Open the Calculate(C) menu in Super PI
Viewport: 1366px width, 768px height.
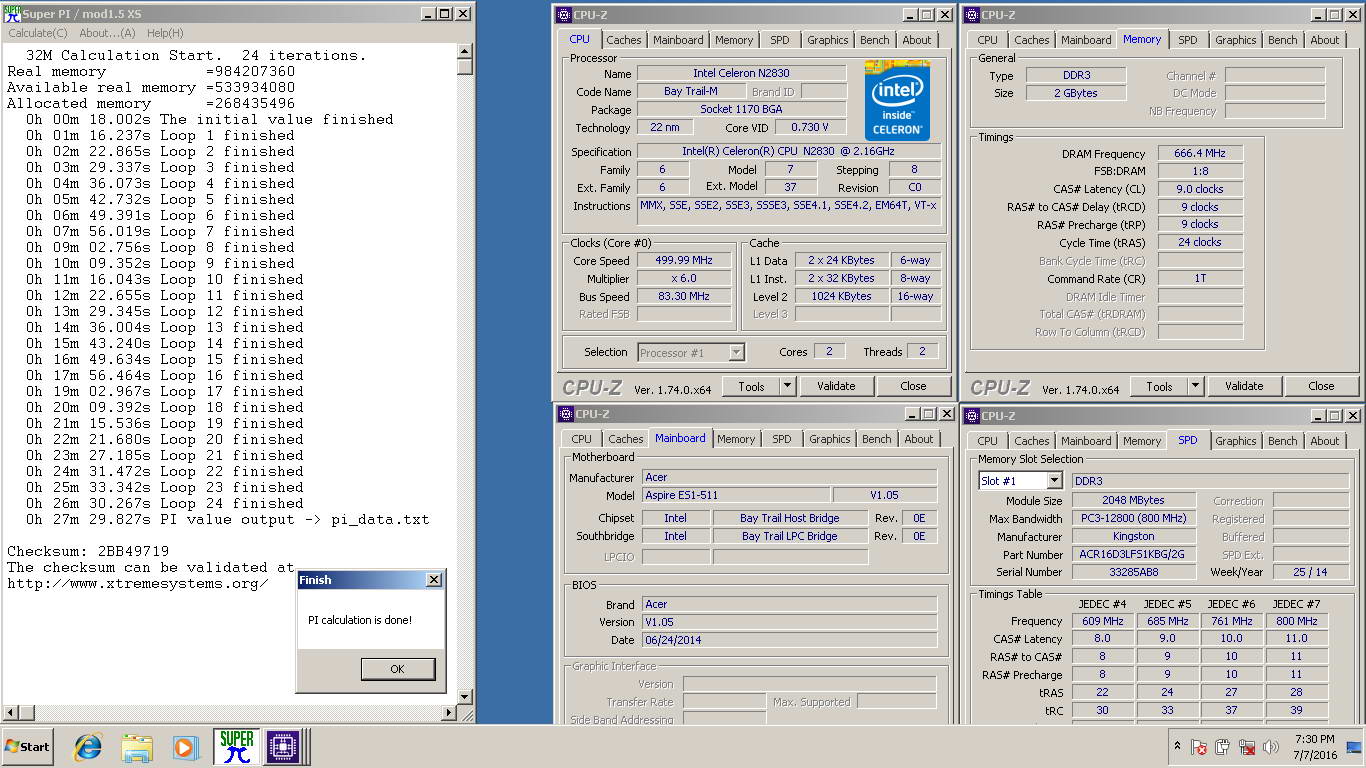click(x=38, y=33)
